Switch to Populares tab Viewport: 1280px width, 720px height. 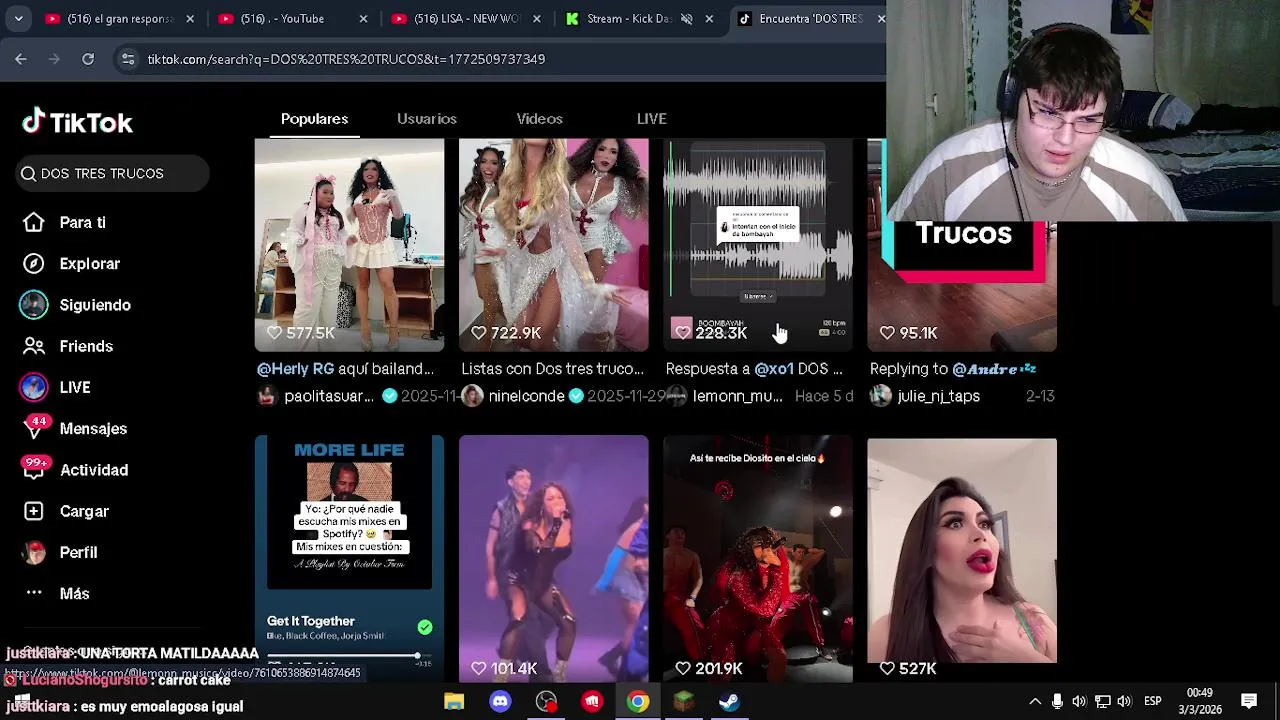[x=314, y=118]
